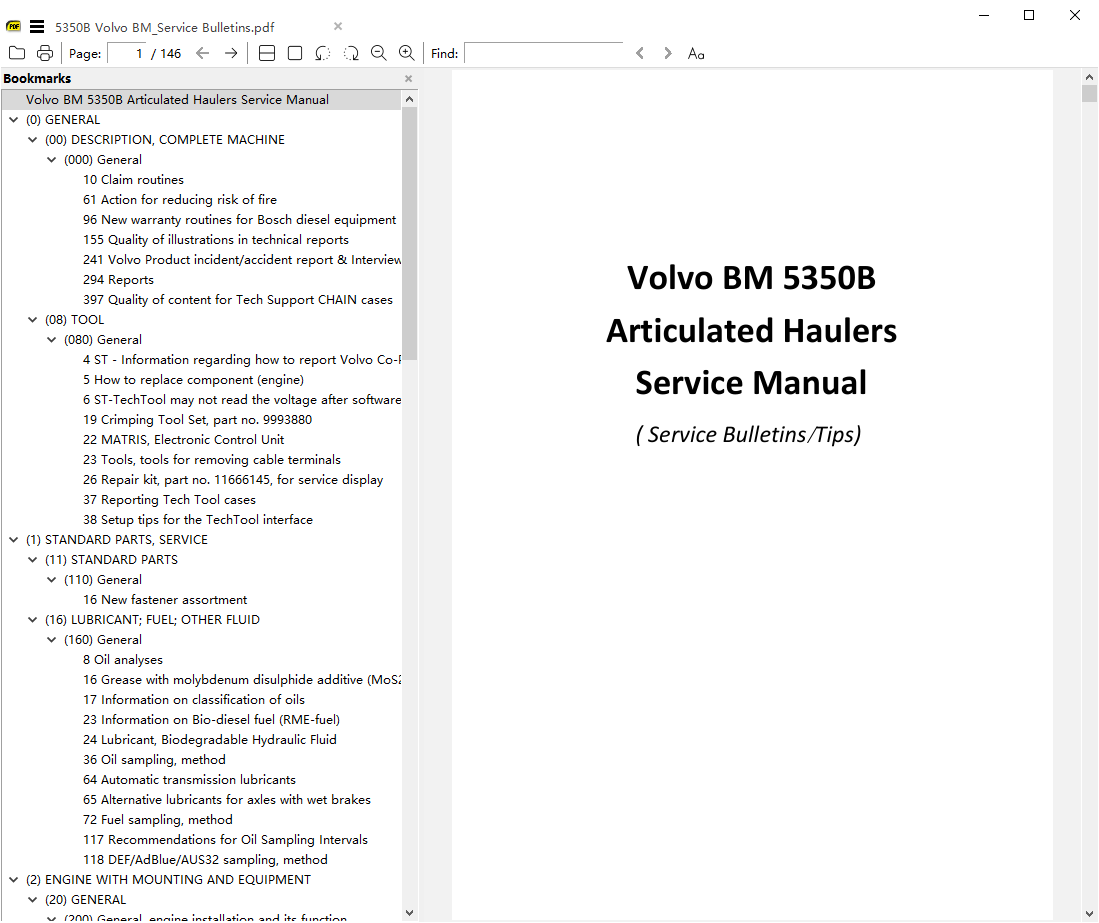Rotate the page clockwise

click(x=351, y=53)
